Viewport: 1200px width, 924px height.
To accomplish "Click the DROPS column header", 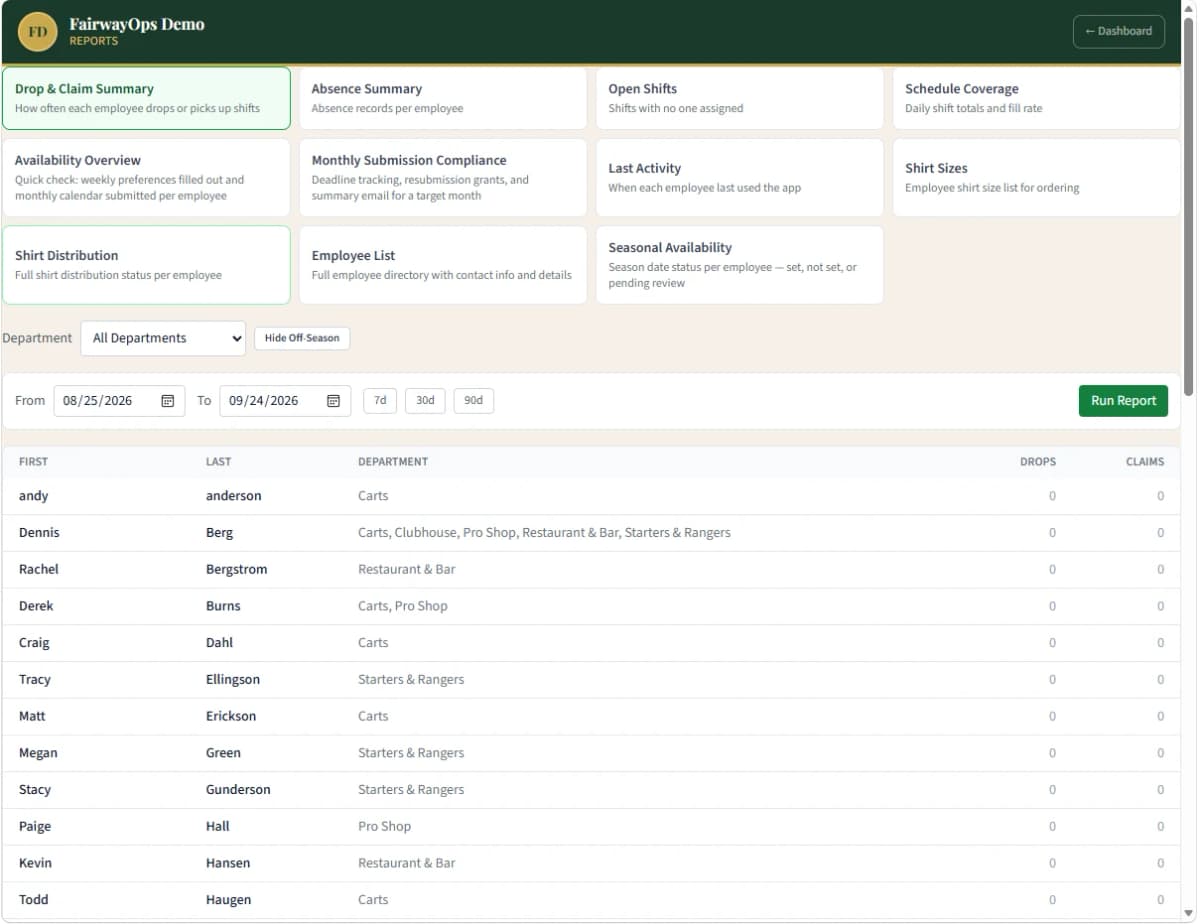I will click(x=1038, y=462).
